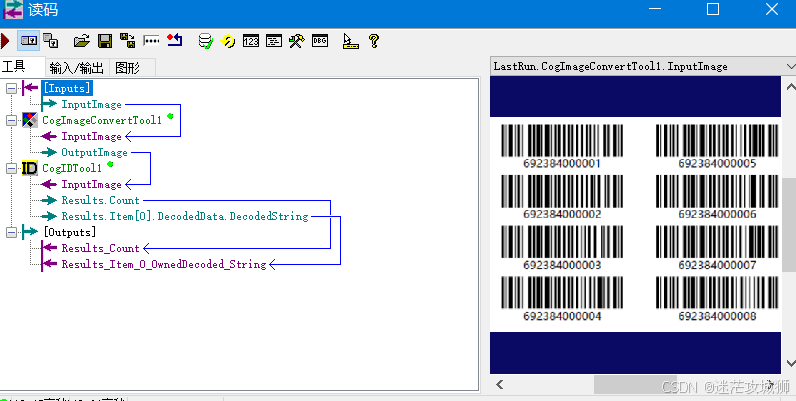Open the LastRun.CogImageConvertTool1.InputImage dropdown
The image size is (796, 401).
coord(790,66)
